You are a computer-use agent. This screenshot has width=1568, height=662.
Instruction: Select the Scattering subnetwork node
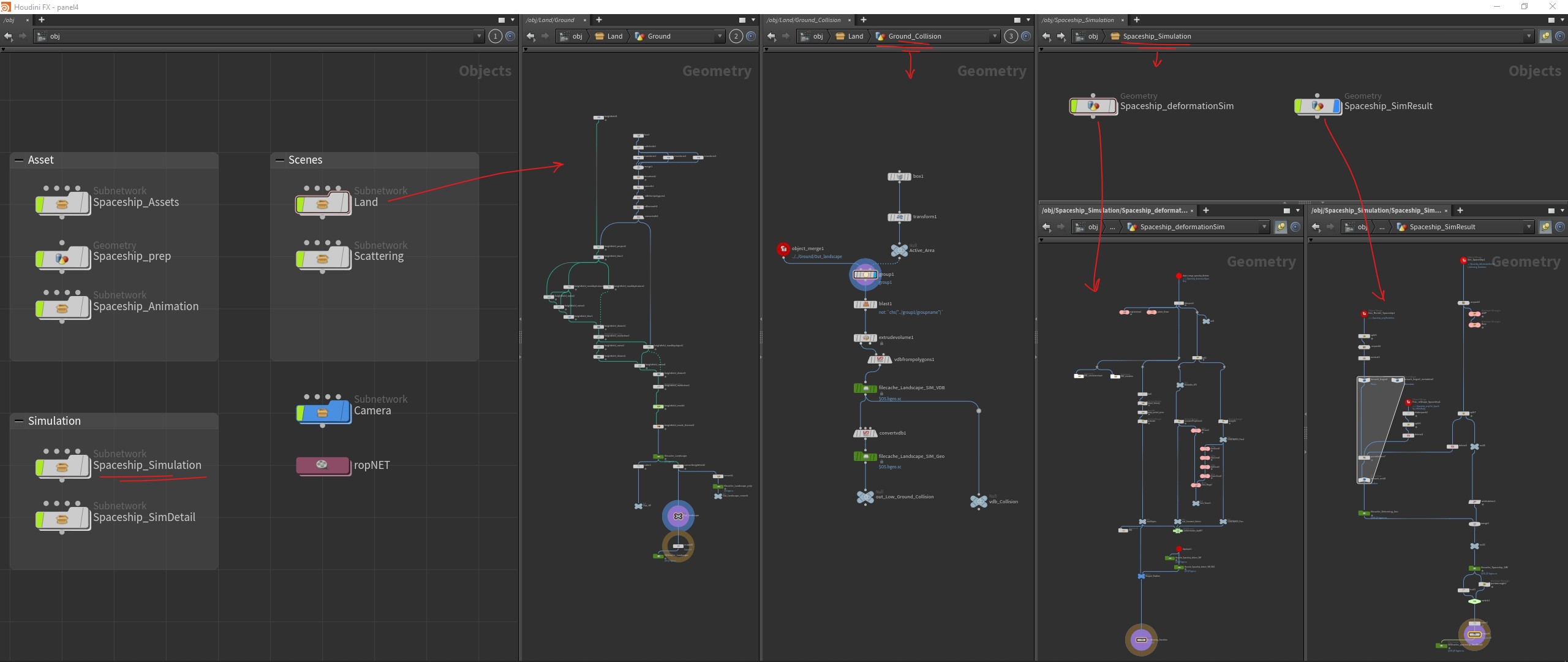(323, 258)
